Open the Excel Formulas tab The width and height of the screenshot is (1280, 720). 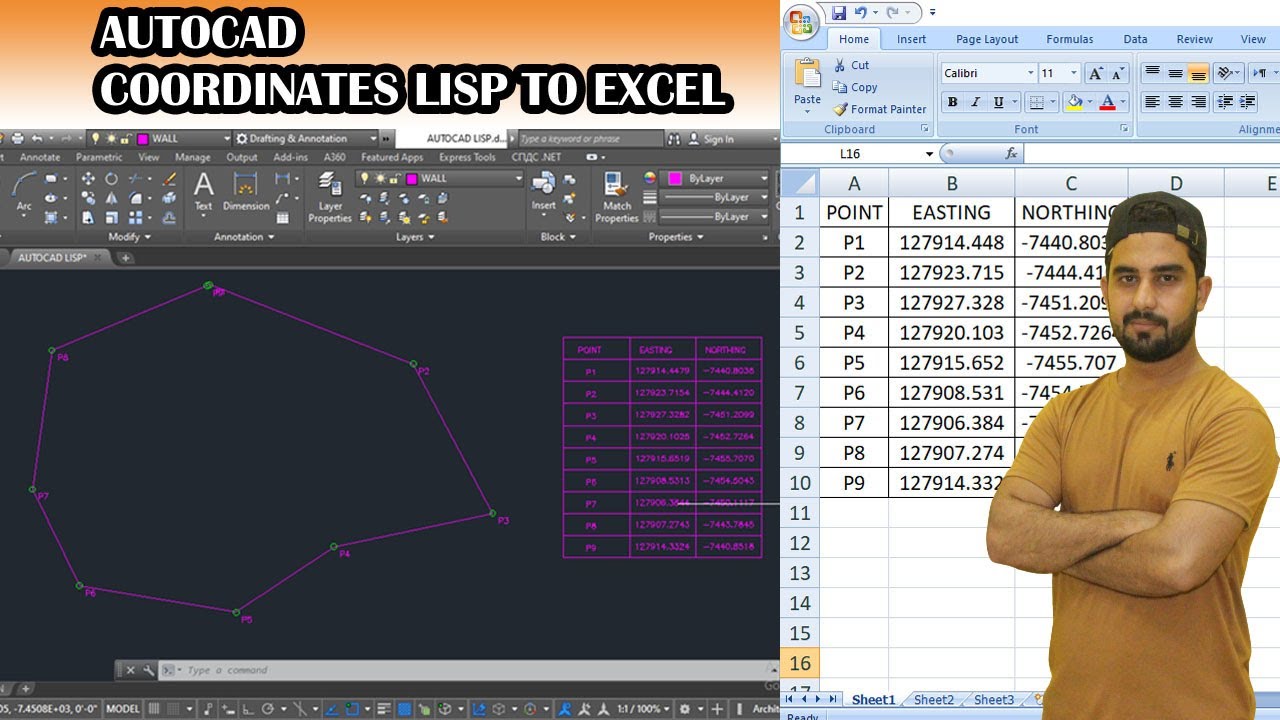coord(1069,39)
